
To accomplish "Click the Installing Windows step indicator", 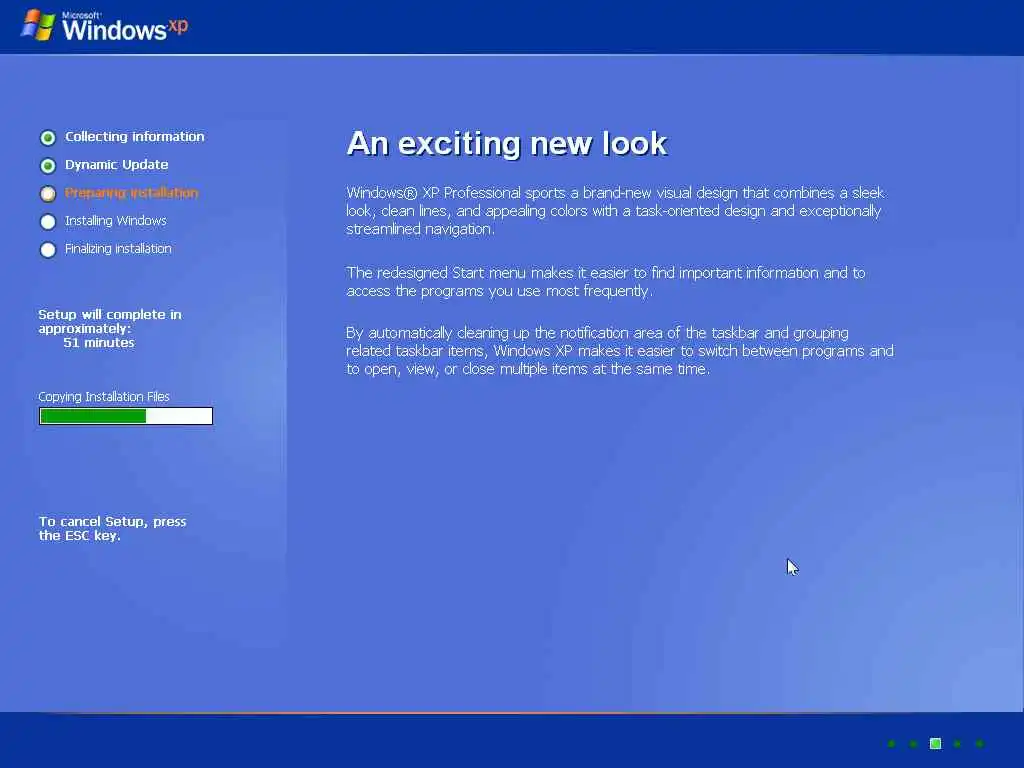I will click(48, 222).
